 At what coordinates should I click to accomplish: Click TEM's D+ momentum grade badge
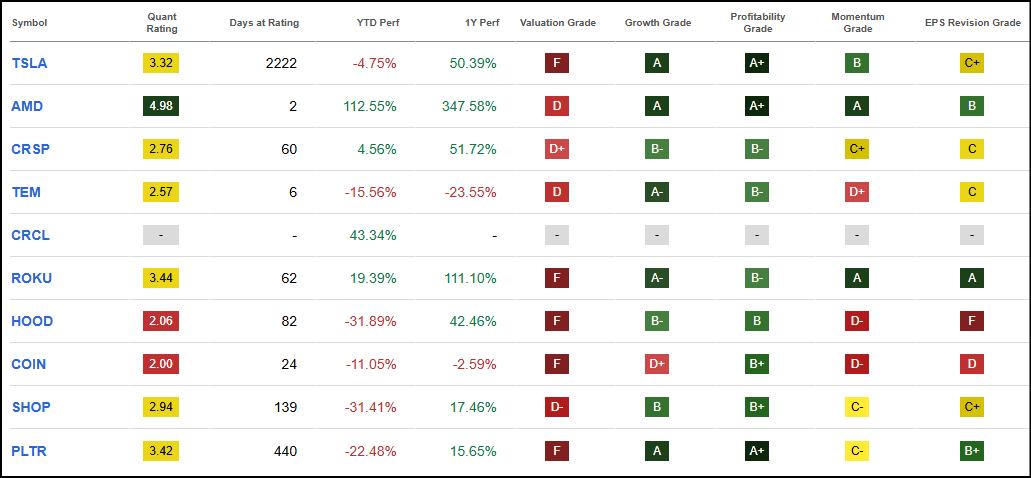click(857, 192)
